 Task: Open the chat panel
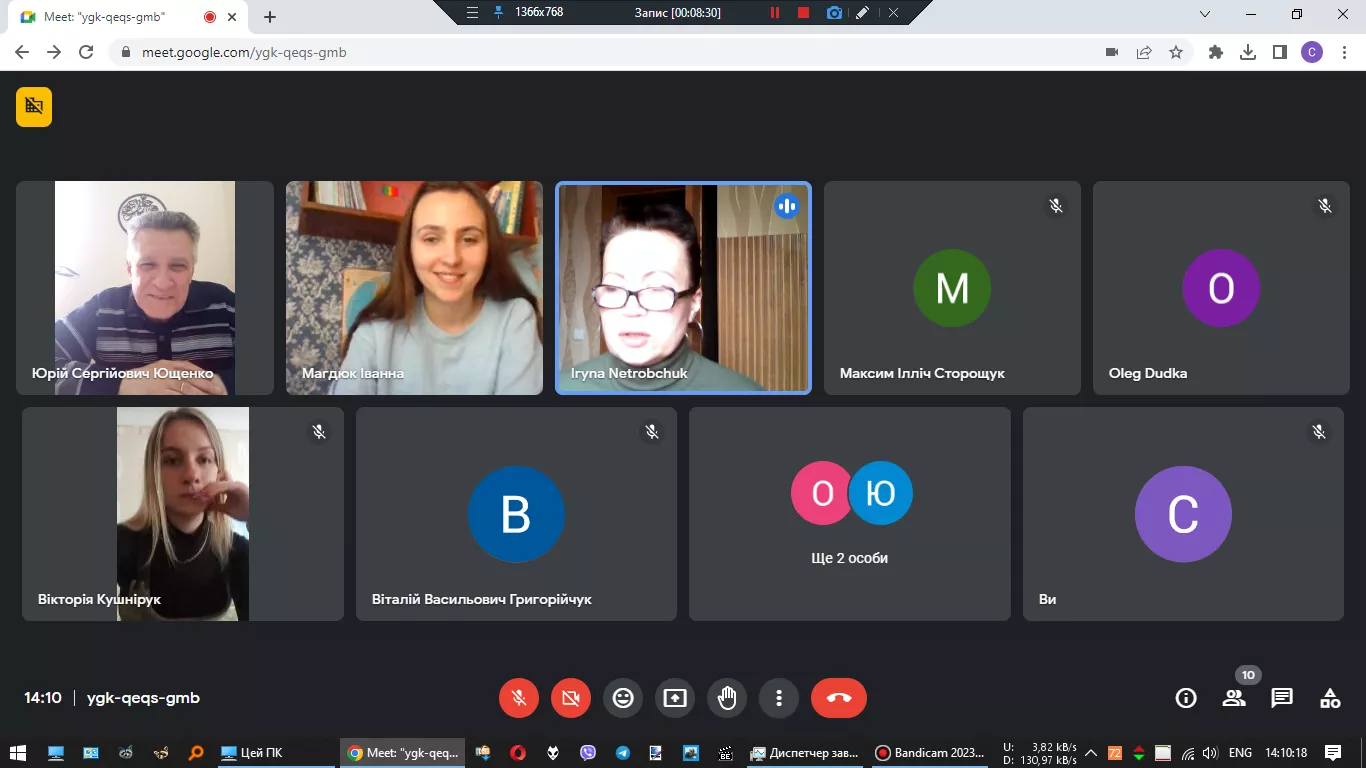tap(1282, 698)
